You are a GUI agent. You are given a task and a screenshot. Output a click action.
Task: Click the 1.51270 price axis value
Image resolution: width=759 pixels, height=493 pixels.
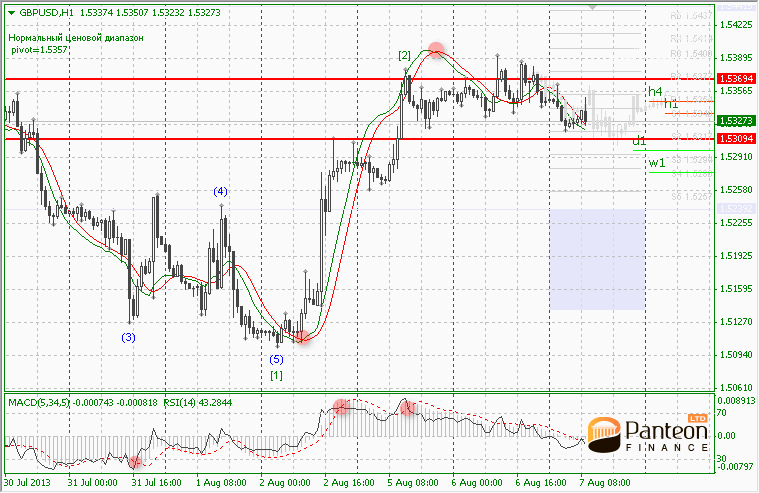pyautogui.click(x=736, y=322)
